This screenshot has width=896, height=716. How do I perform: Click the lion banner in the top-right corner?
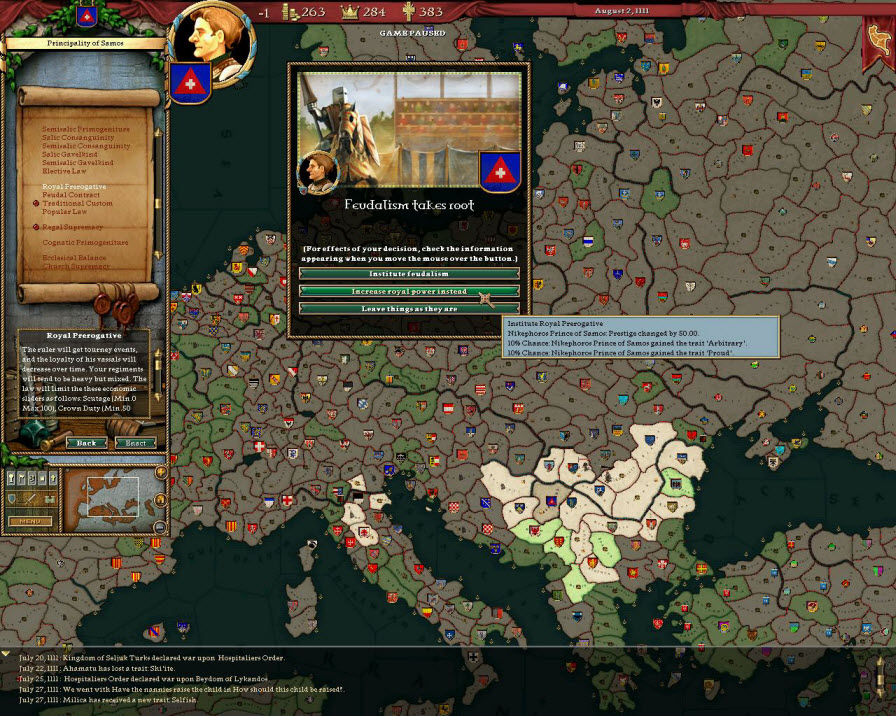pos(878,38)
